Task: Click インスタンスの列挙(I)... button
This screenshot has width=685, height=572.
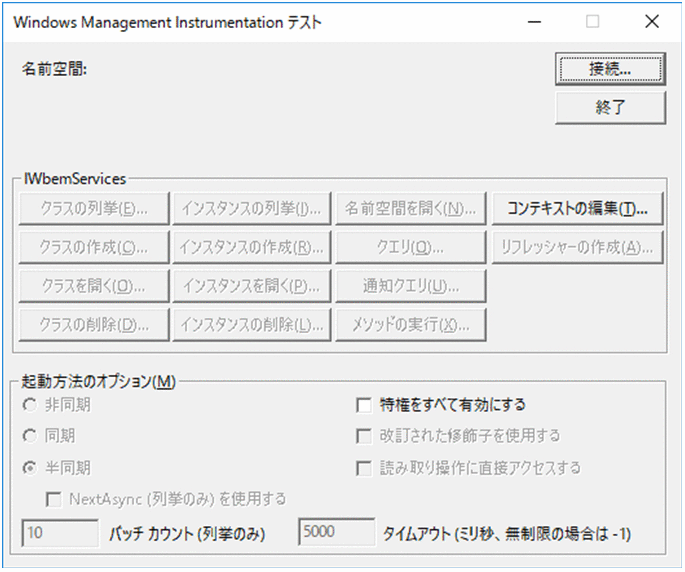Action: coord(252,208)
